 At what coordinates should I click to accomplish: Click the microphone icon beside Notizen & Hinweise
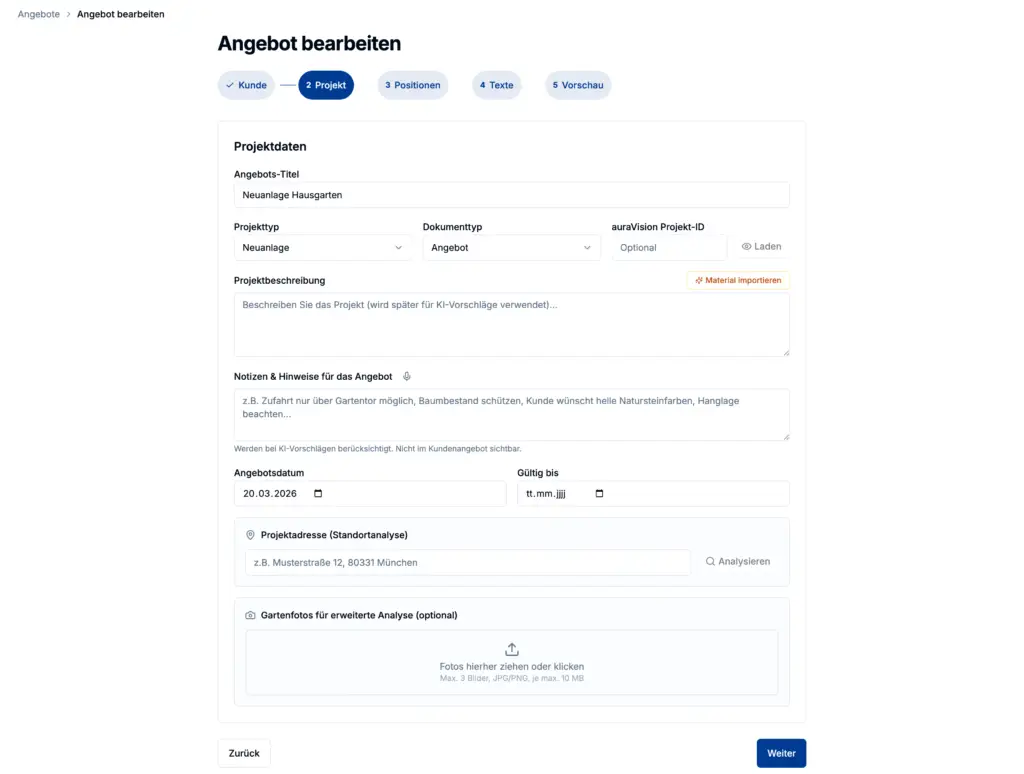point(407,377)
